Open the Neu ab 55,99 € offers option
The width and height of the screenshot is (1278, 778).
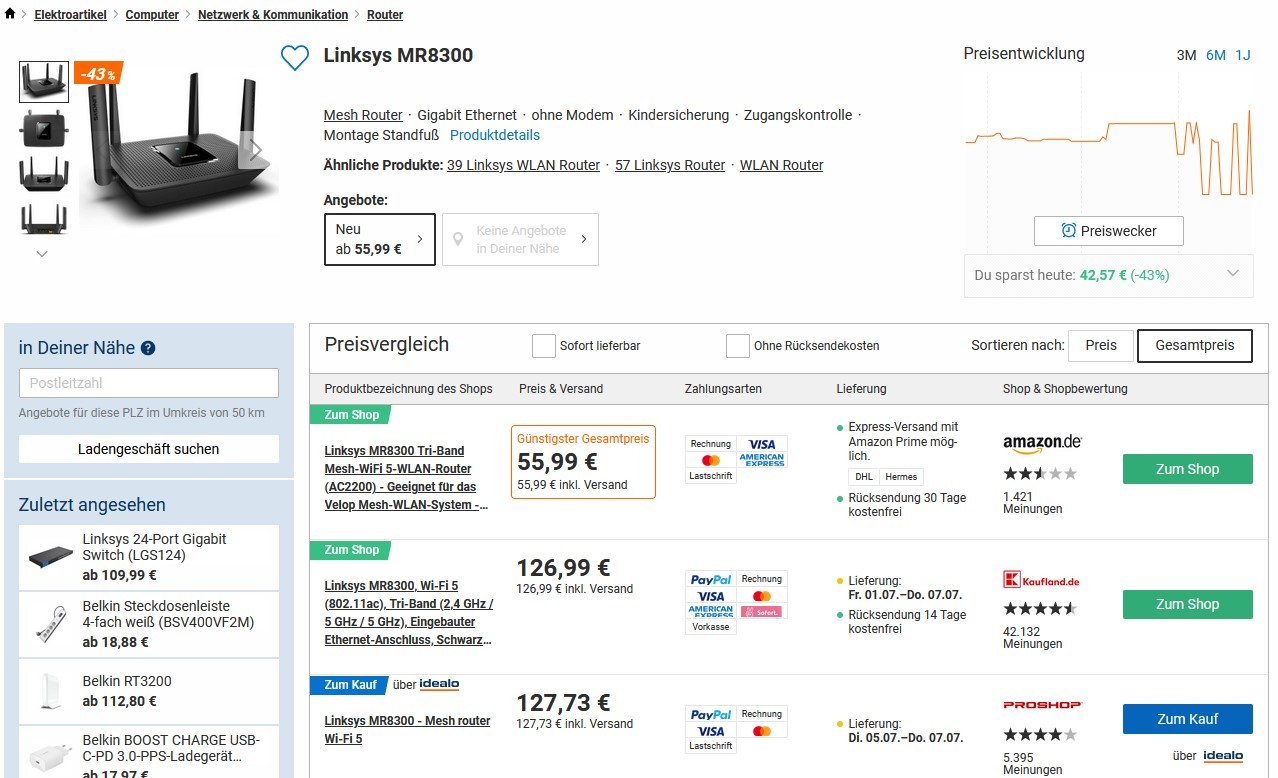coord(380,239)
